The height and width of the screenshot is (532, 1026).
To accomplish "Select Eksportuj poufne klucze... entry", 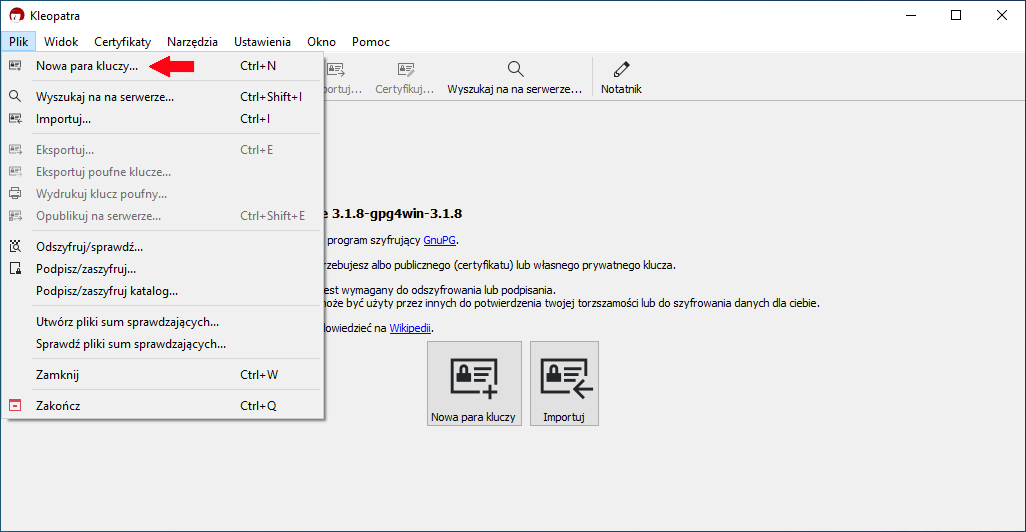I will (163, 172).
